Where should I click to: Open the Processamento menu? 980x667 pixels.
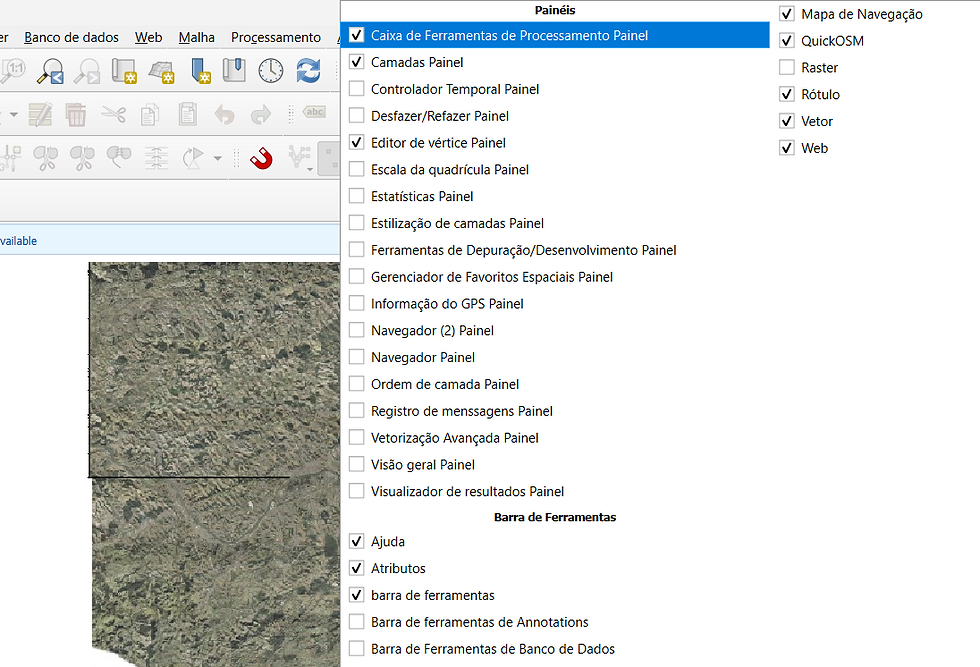pos(276,38)
